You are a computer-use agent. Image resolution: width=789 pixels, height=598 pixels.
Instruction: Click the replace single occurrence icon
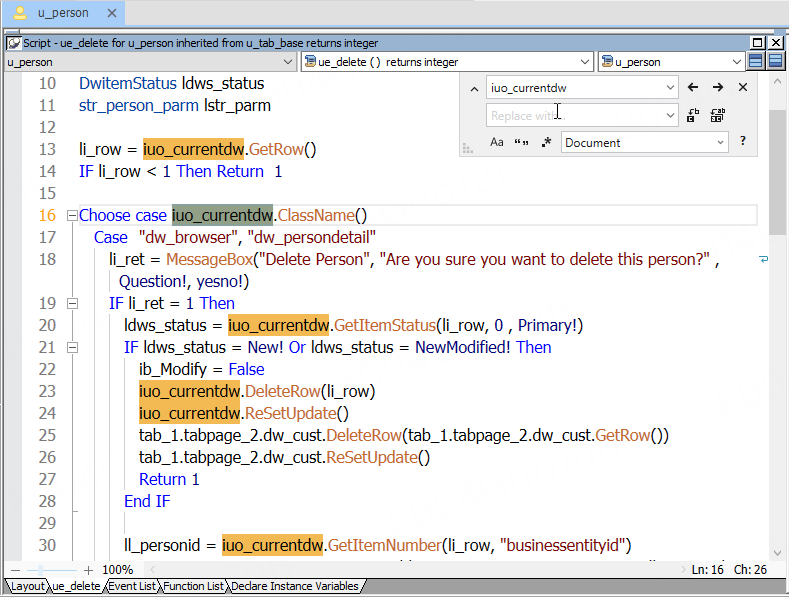(x=693, y=116)
